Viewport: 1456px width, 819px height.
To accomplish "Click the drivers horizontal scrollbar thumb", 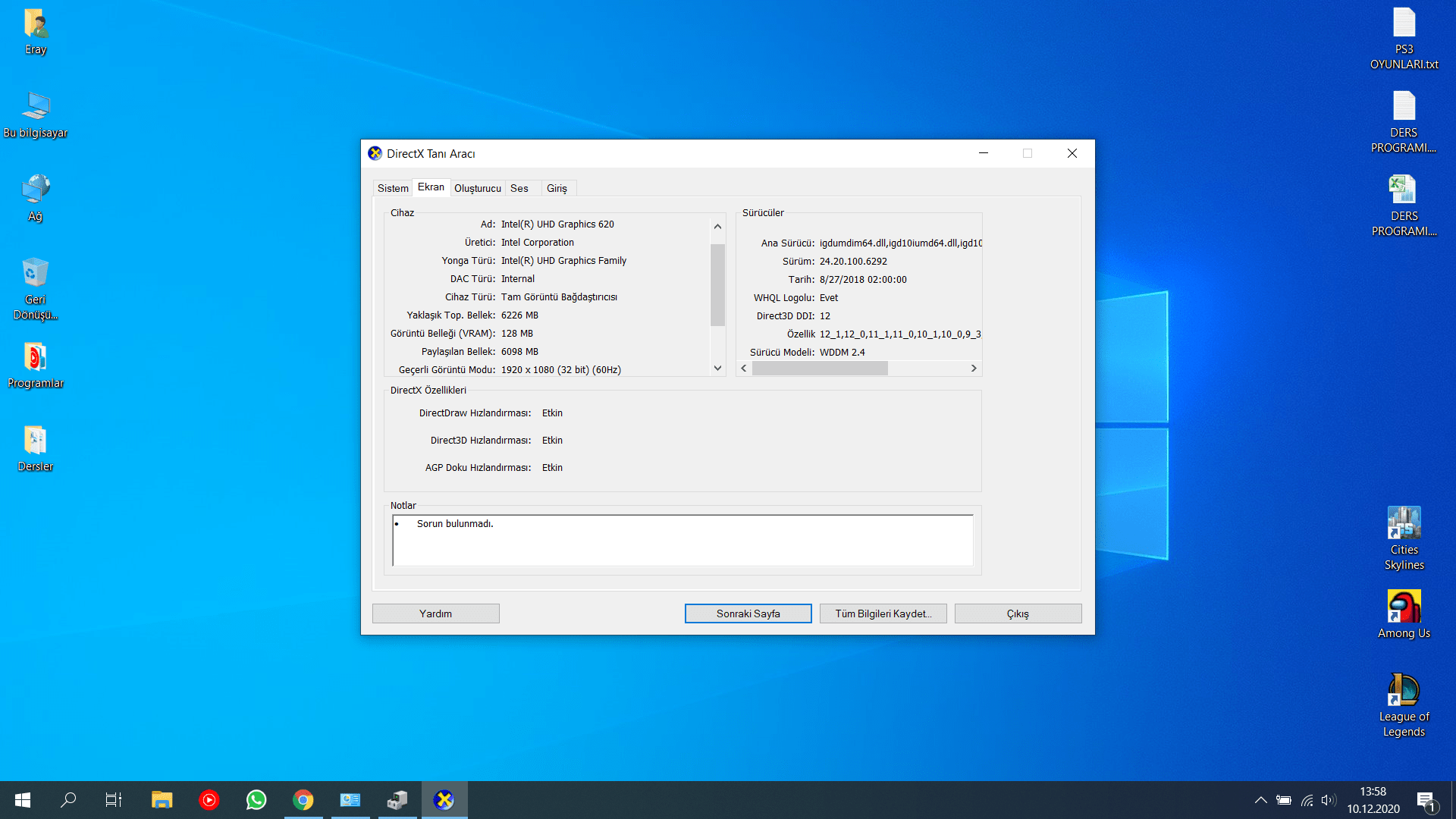I will point(820,369).
